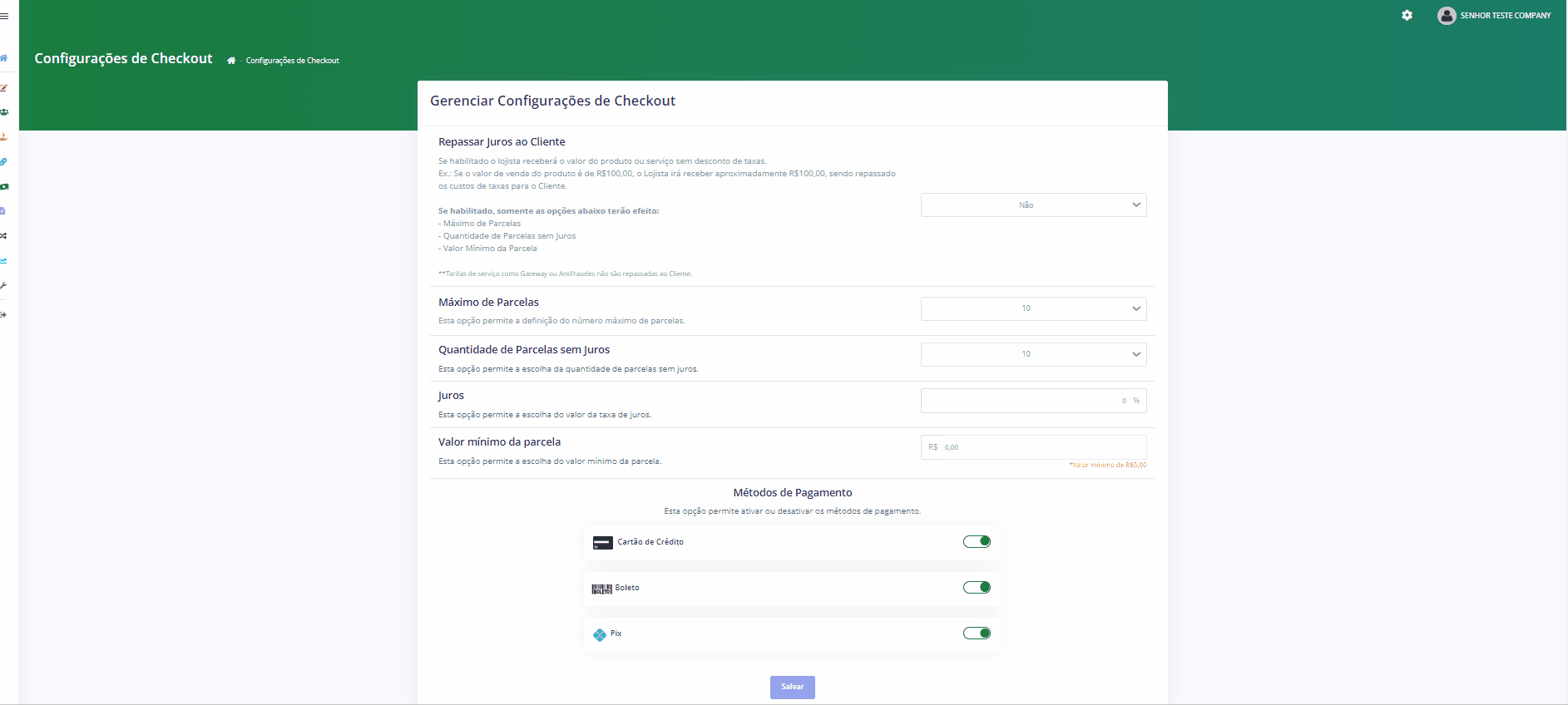The width and height of the screenshot is (1568, 705).
Task: Click the Boleto barcode icon
Action: tap(601, 589)
